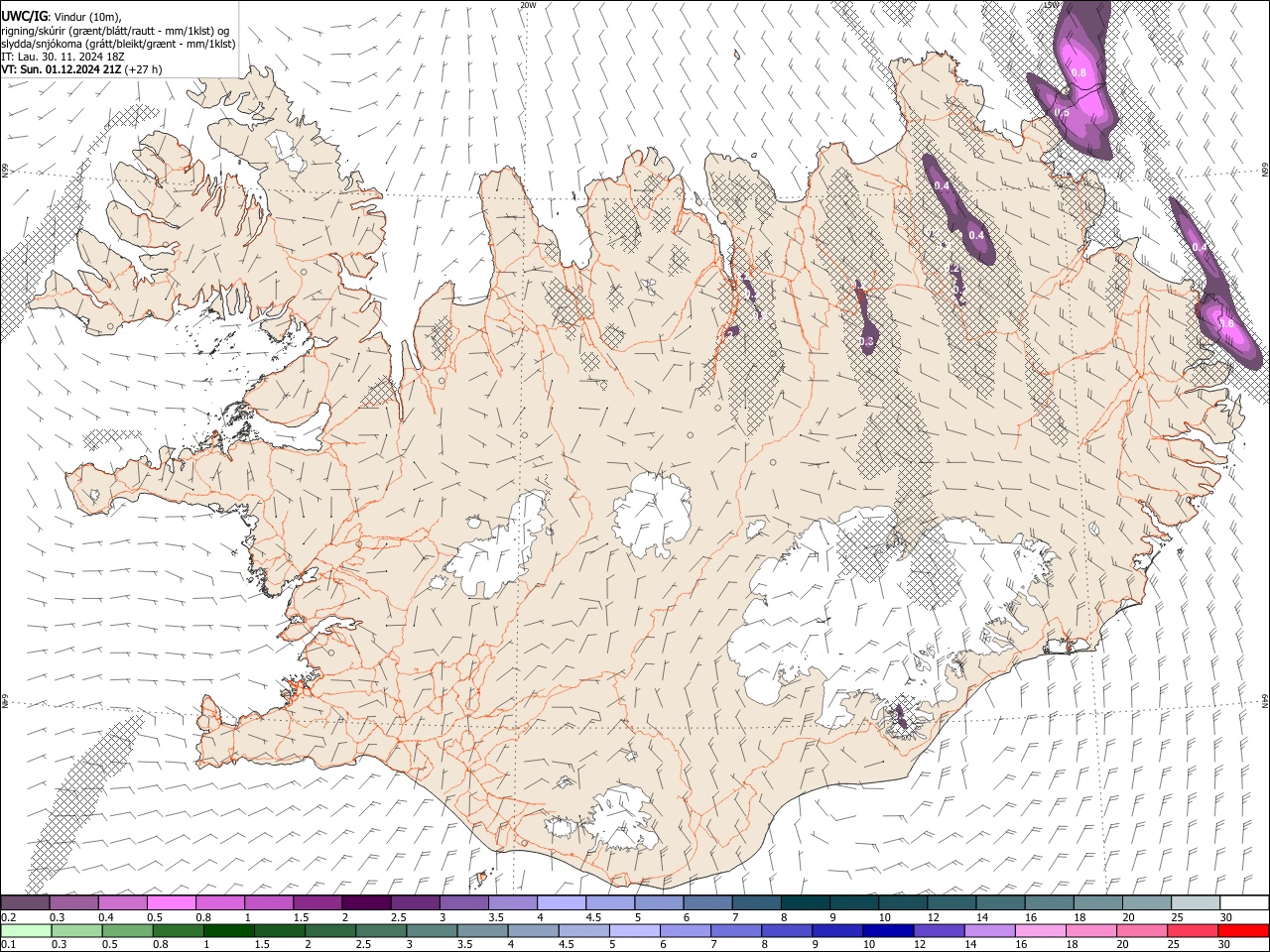Click the 'slydda/snjókoma' legend description line
This screenshot has height=952, width=1270.
[x=119, y=44]
